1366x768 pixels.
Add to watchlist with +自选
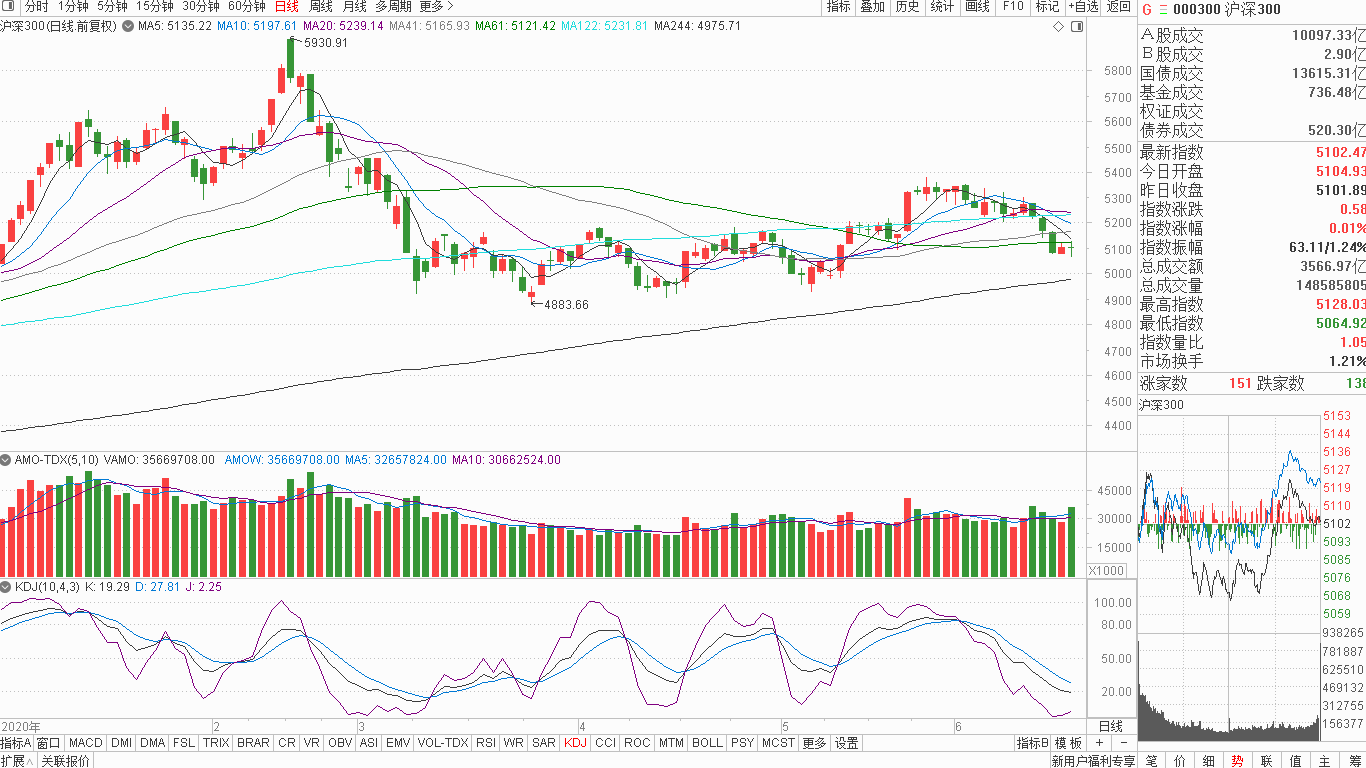coord(1083,7)
